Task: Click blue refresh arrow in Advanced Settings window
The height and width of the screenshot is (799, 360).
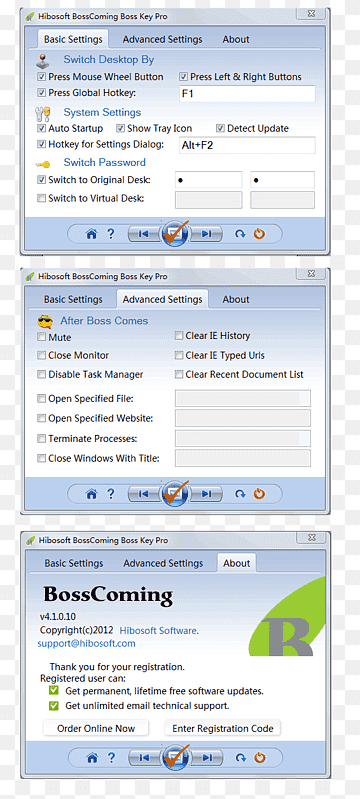Action: tap(240, 494)
